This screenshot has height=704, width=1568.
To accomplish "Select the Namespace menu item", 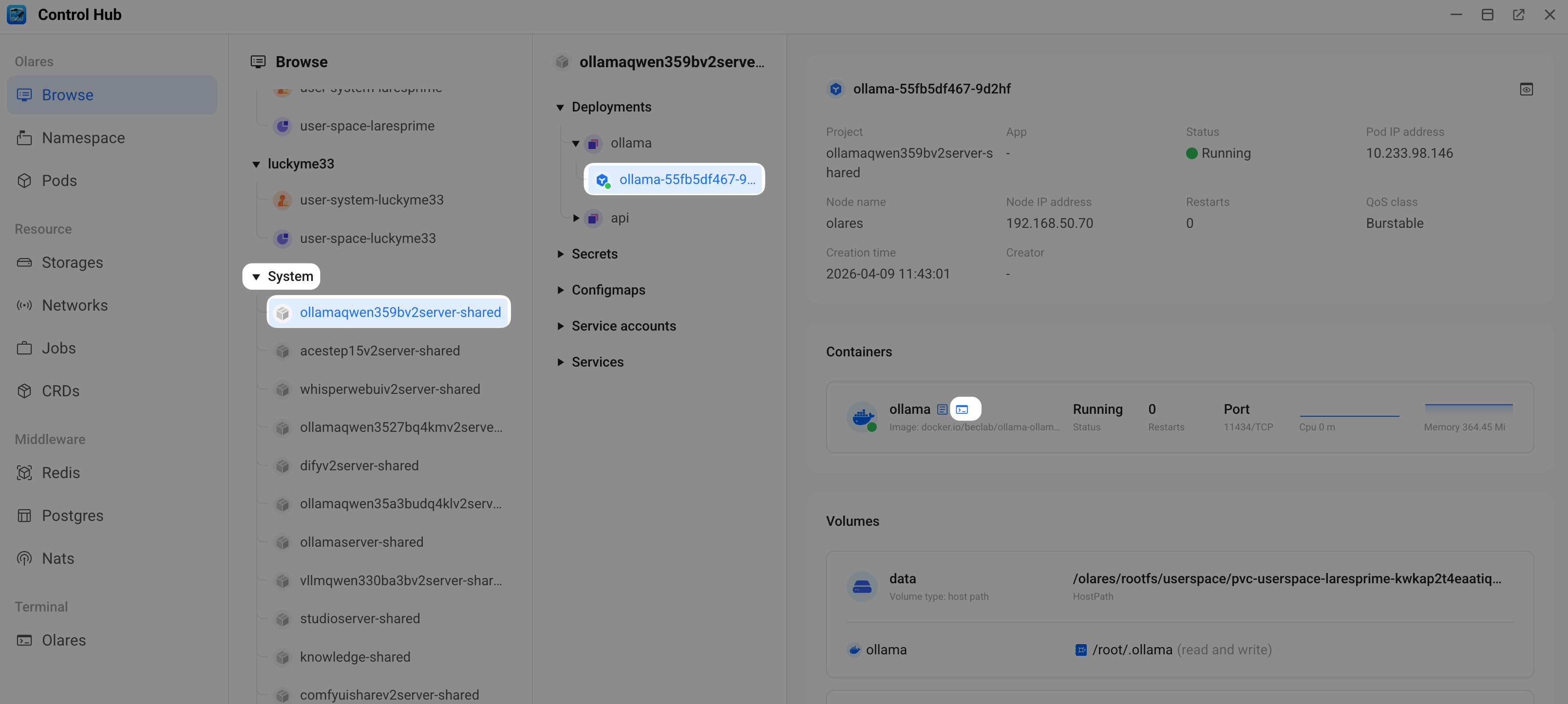I will pos(83,138).
